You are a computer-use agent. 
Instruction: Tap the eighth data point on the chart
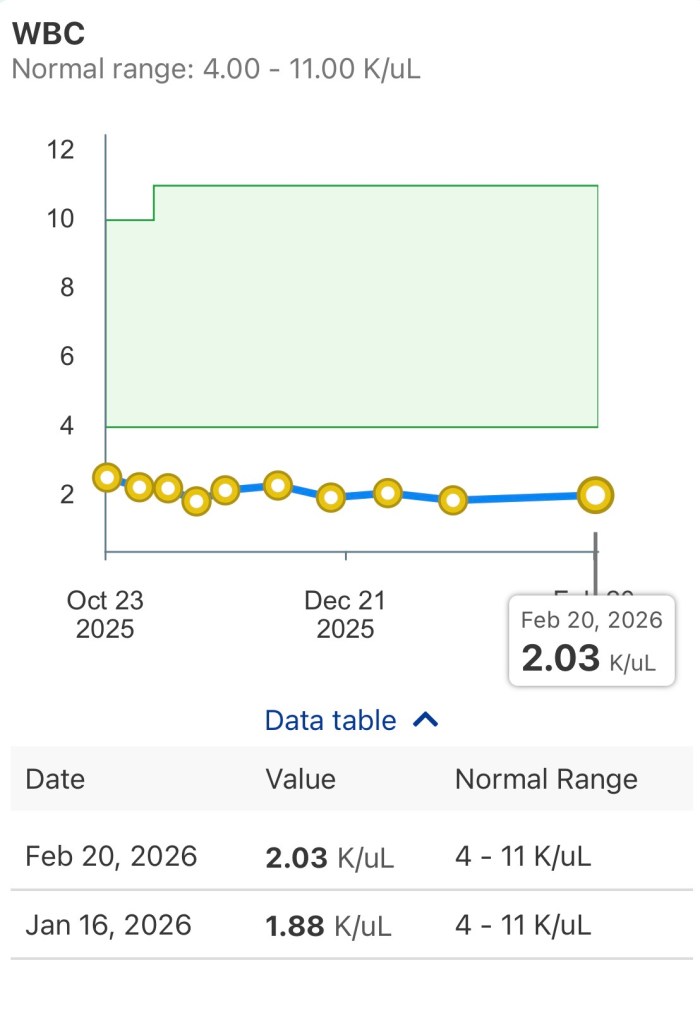pos(388,492)
